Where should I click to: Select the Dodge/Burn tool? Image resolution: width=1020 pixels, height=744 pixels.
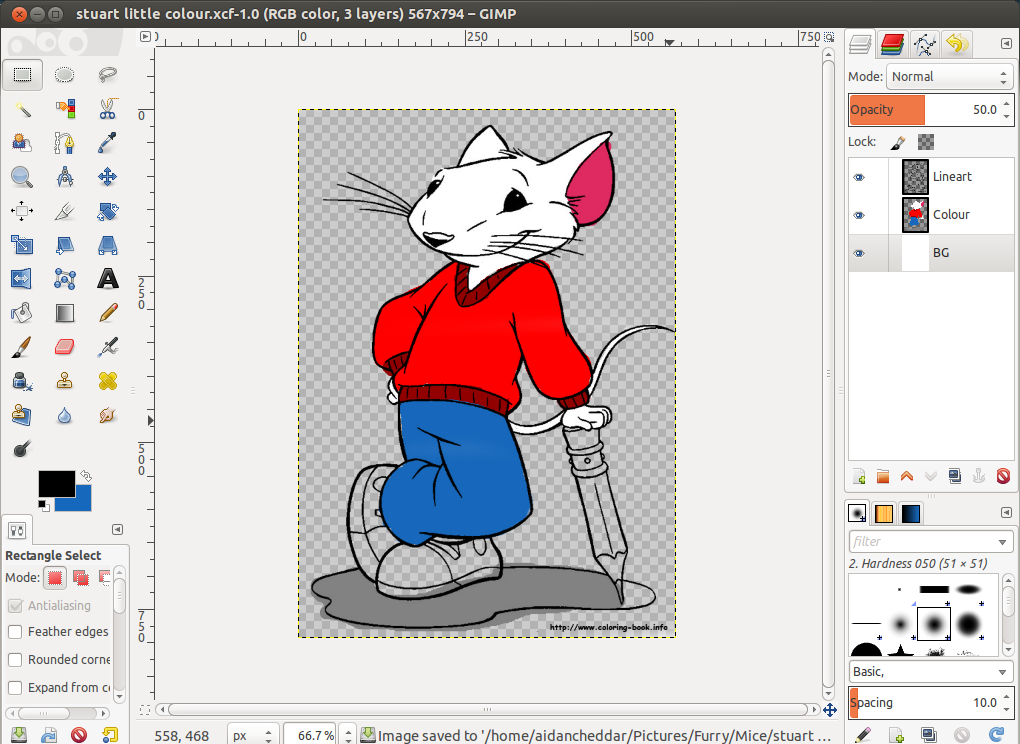[x=23, y=449]
